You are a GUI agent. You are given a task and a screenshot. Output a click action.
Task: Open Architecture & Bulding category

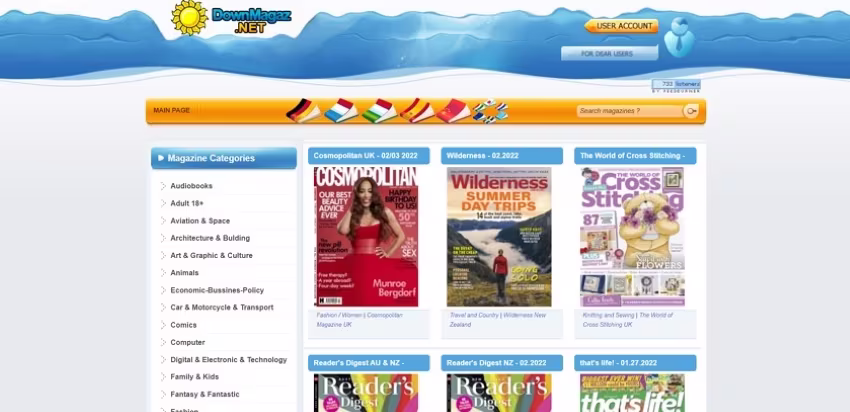210,238
